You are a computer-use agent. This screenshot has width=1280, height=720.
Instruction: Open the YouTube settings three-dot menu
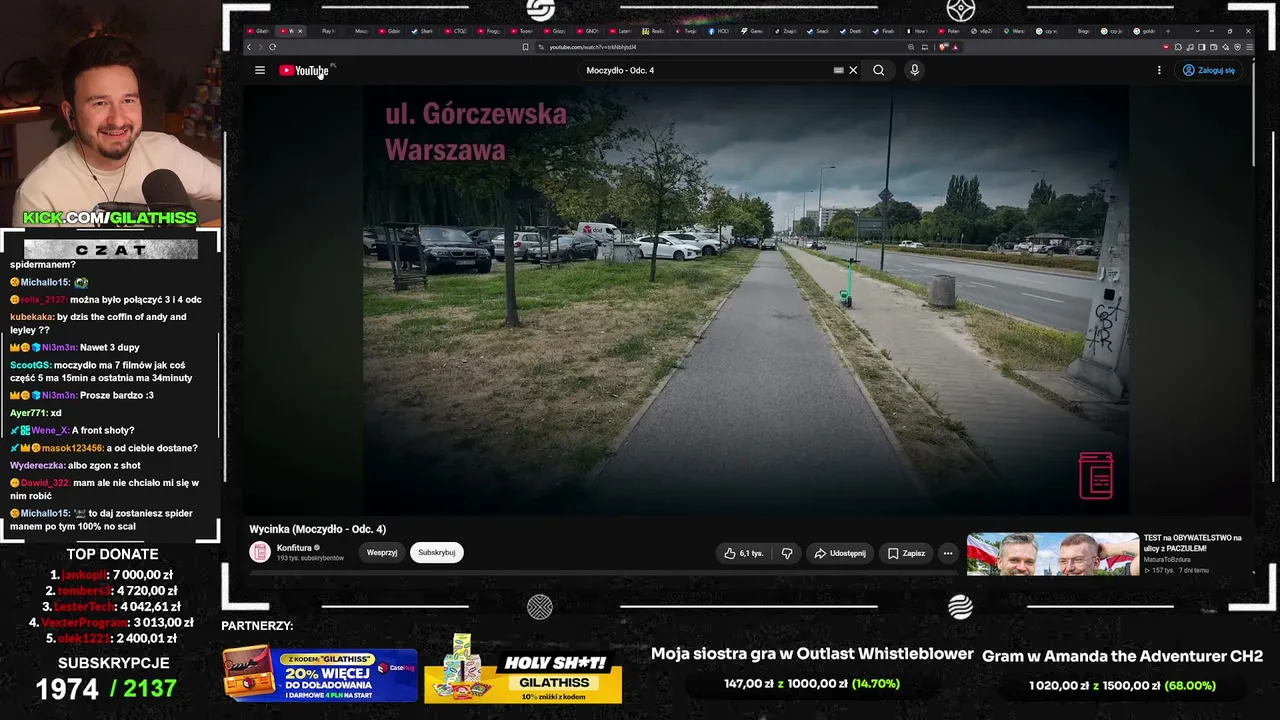tap(1159, 70)
